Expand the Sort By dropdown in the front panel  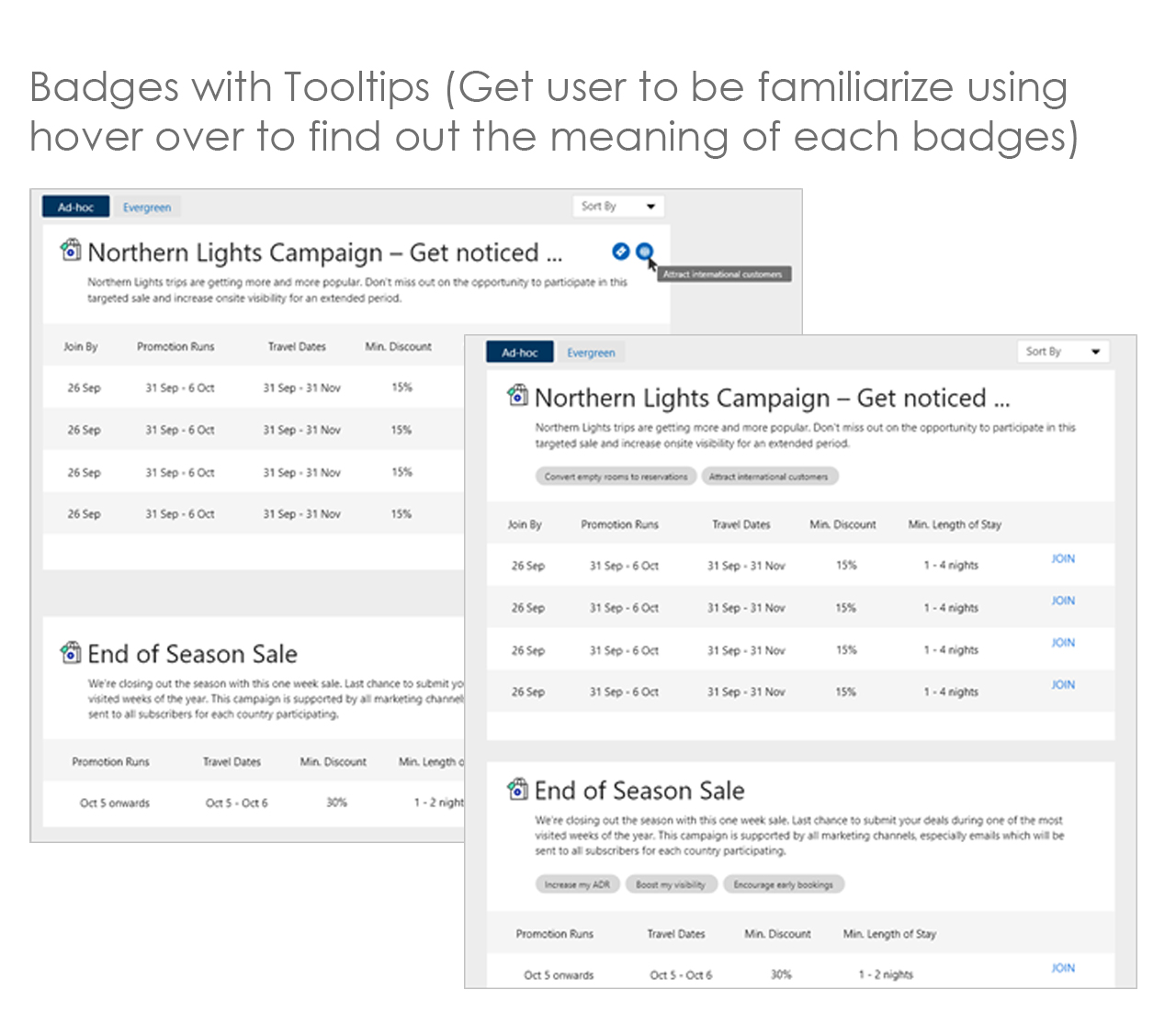pyautogui.click(x=1062, y=352)
